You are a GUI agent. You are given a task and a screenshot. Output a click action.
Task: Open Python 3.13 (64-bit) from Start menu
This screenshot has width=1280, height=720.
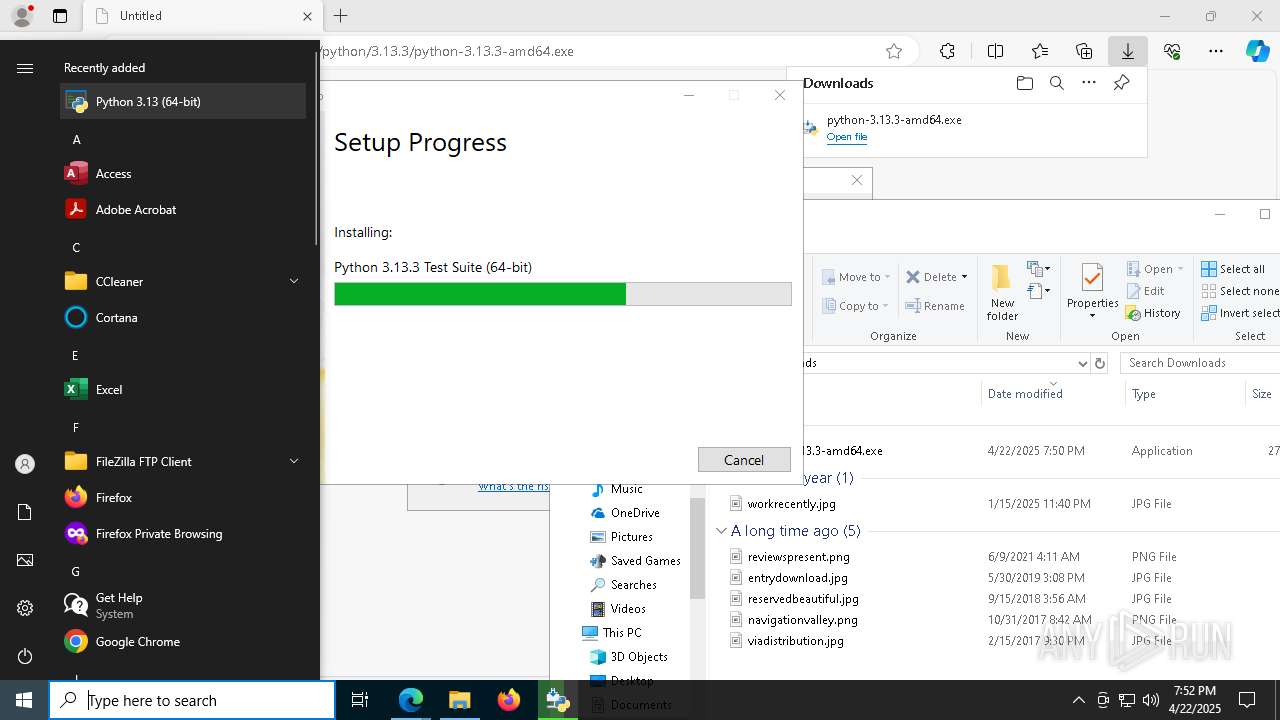183,102
